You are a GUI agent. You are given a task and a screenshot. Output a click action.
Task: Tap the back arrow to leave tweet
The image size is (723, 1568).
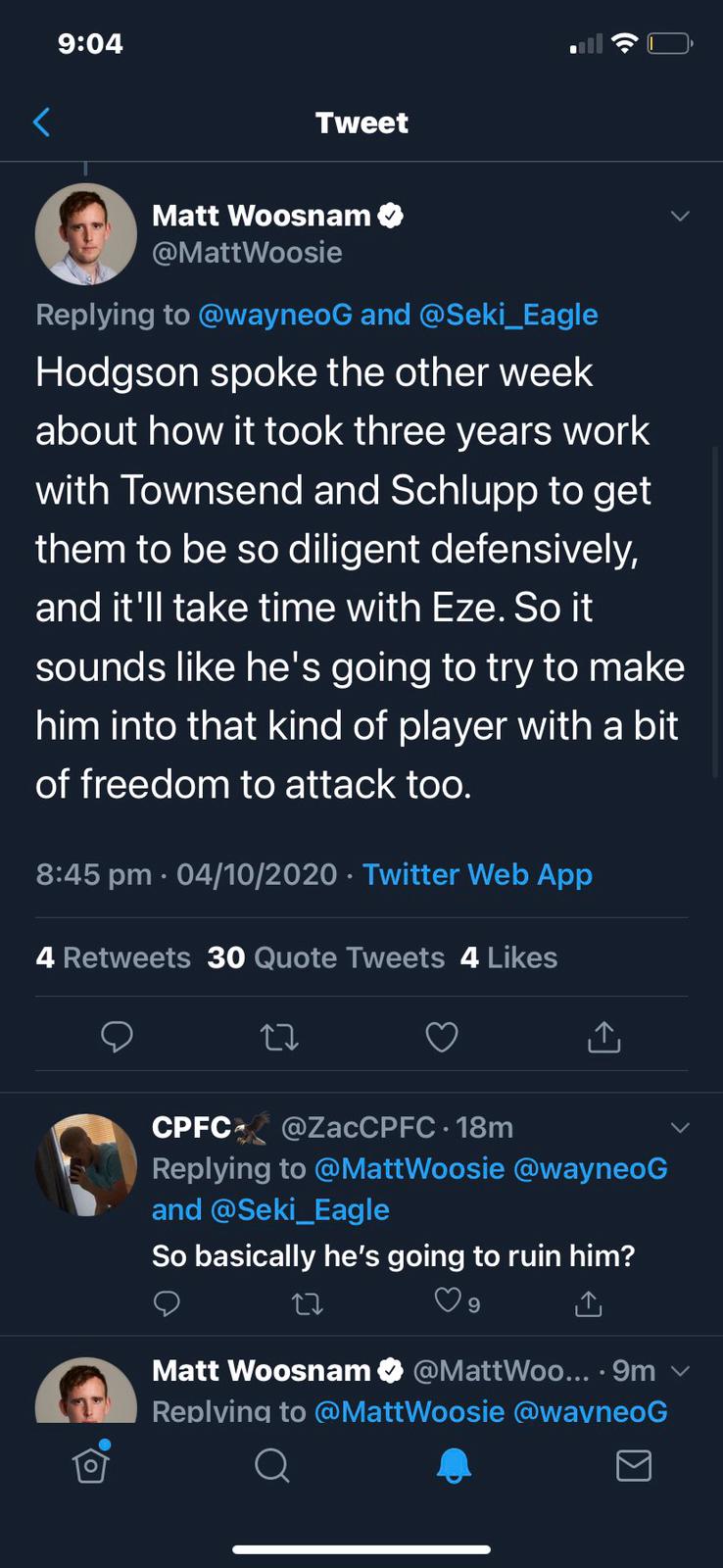[41, 122]
